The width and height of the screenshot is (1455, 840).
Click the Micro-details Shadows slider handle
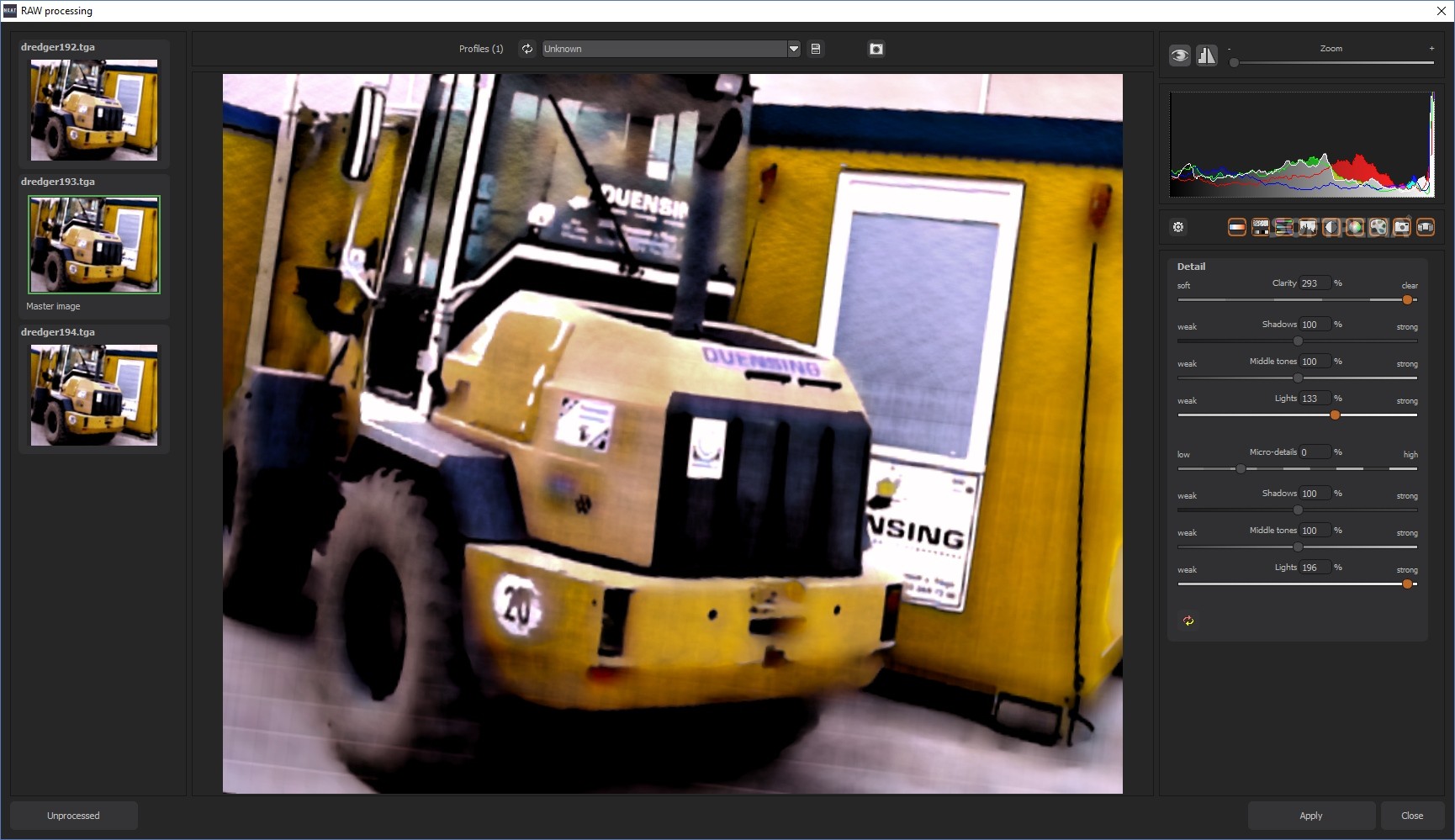tap(1298, 510)
